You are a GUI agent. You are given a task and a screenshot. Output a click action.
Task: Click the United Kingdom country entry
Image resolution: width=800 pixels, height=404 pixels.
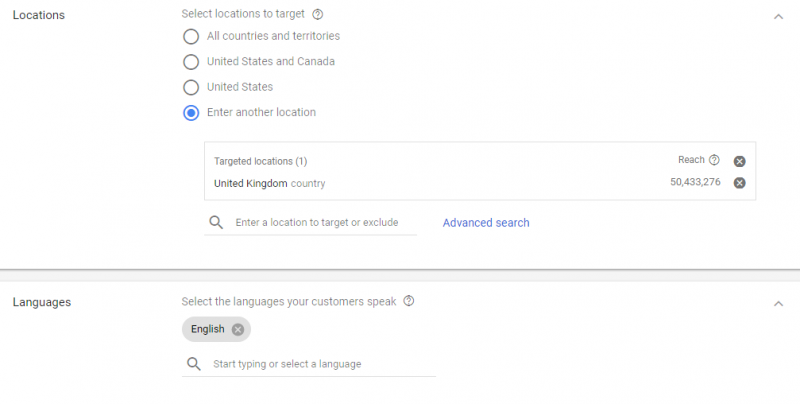tap(269, 183)
